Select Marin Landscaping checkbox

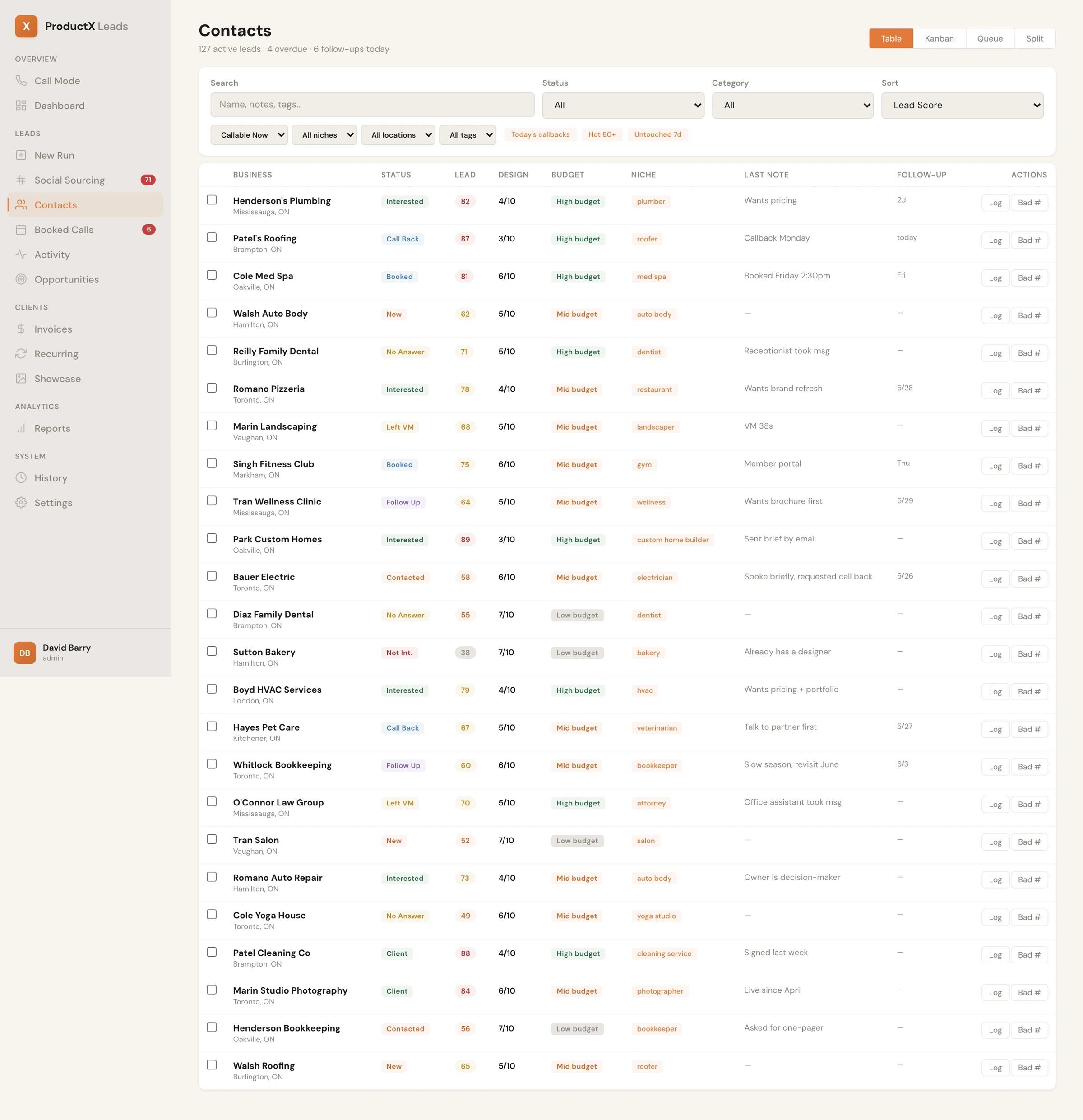[212, 426]
